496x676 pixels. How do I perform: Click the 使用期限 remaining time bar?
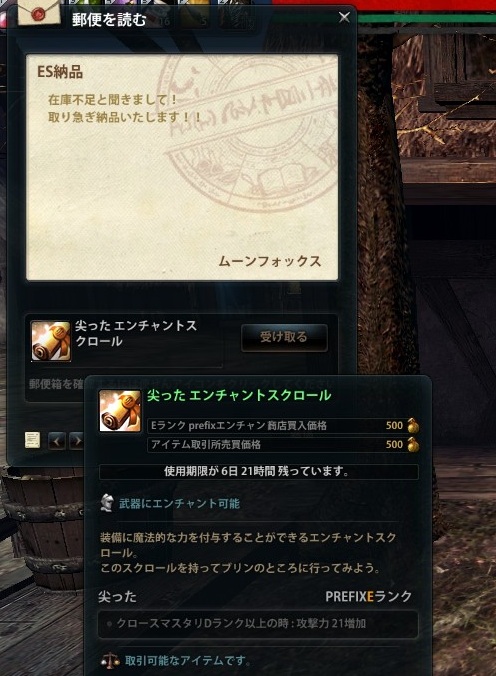pyautogui.click(x=259, y=472)
